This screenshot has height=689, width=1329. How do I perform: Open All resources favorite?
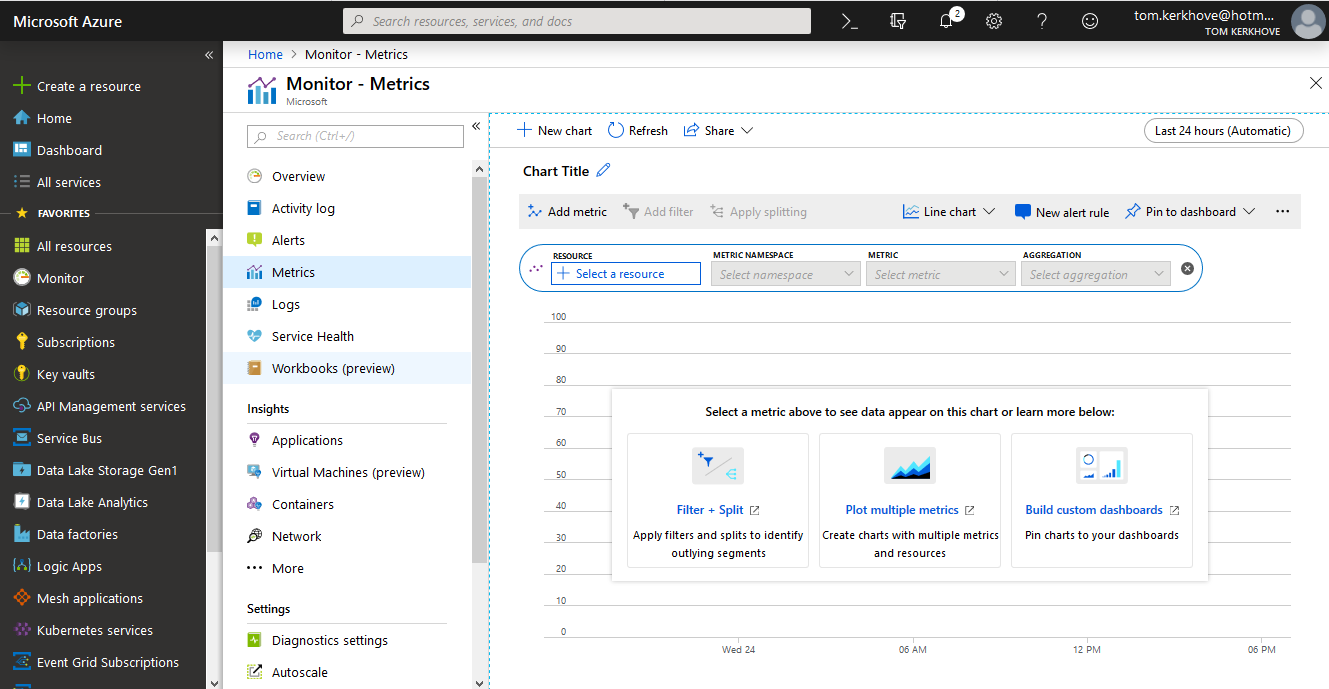pos(103,246)
